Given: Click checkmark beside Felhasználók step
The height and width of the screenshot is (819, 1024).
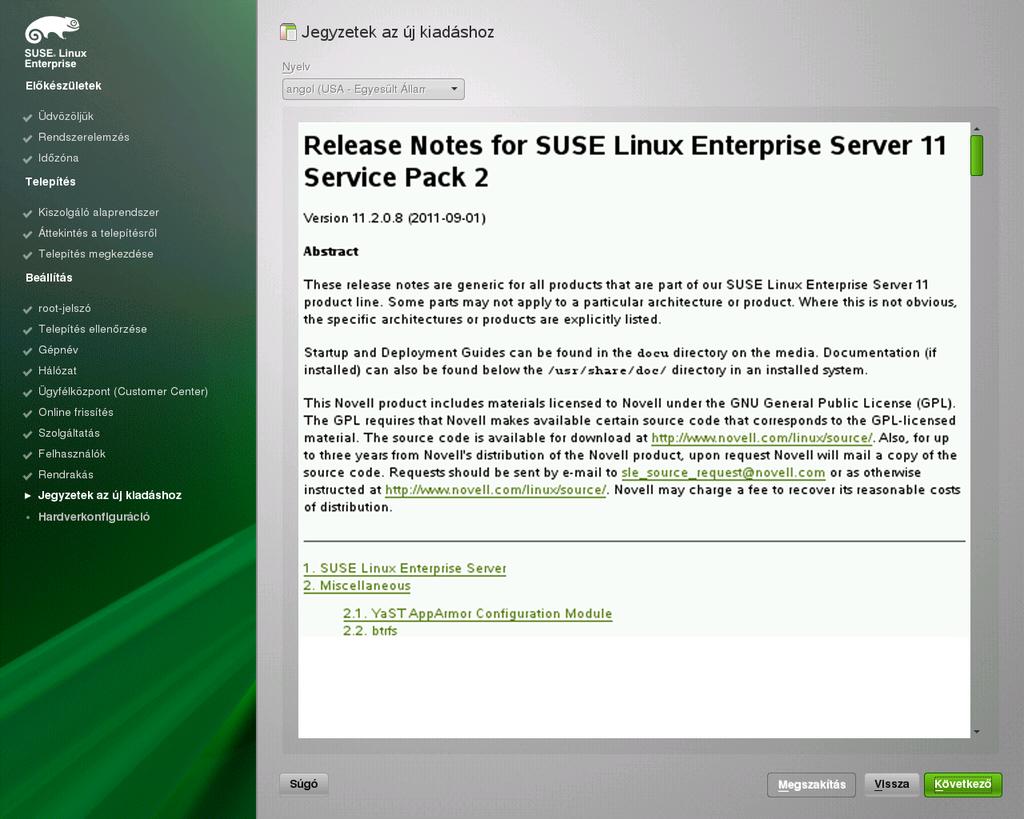Looking at the screenshot, I should pyautogui.click(x=27, y=455).
